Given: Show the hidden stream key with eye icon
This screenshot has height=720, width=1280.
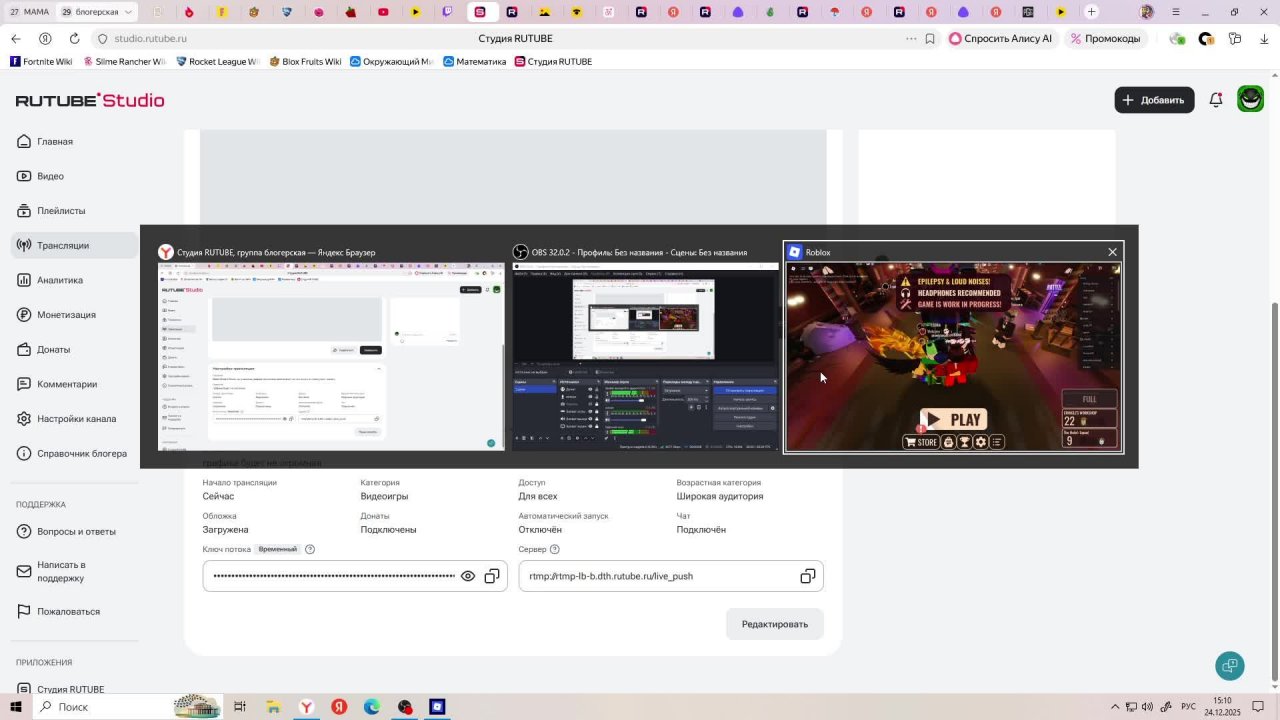Looking at the screenshot, I should [468, 576].
